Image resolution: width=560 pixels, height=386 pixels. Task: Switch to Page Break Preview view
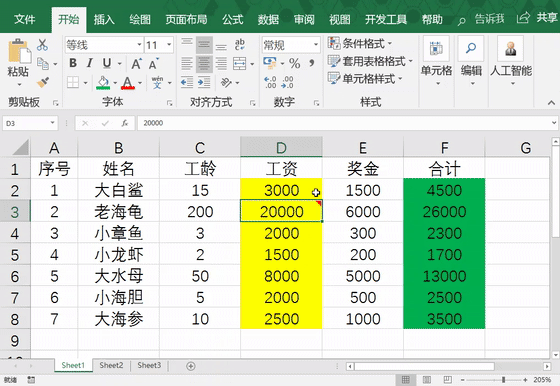[448, 380]
